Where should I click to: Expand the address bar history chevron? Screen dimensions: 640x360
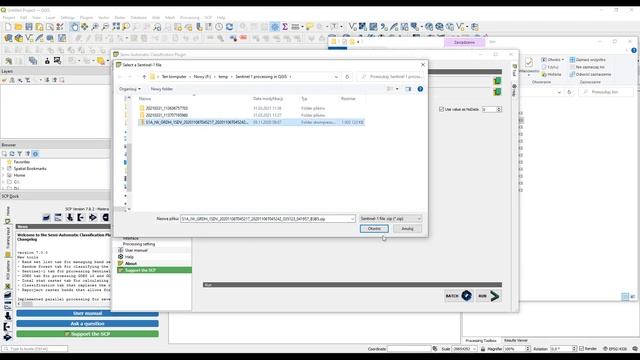tap(336, 77)
